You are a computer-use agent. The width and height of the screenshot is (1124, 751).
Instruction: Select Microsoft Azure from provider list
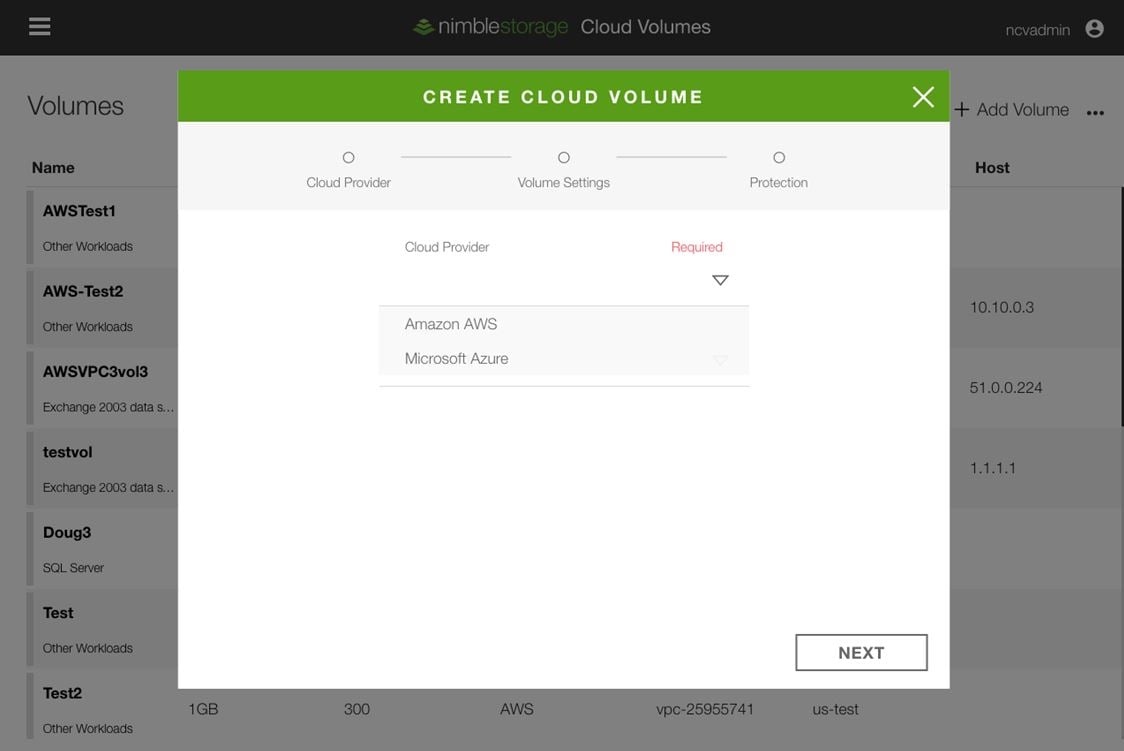(563, 358)
